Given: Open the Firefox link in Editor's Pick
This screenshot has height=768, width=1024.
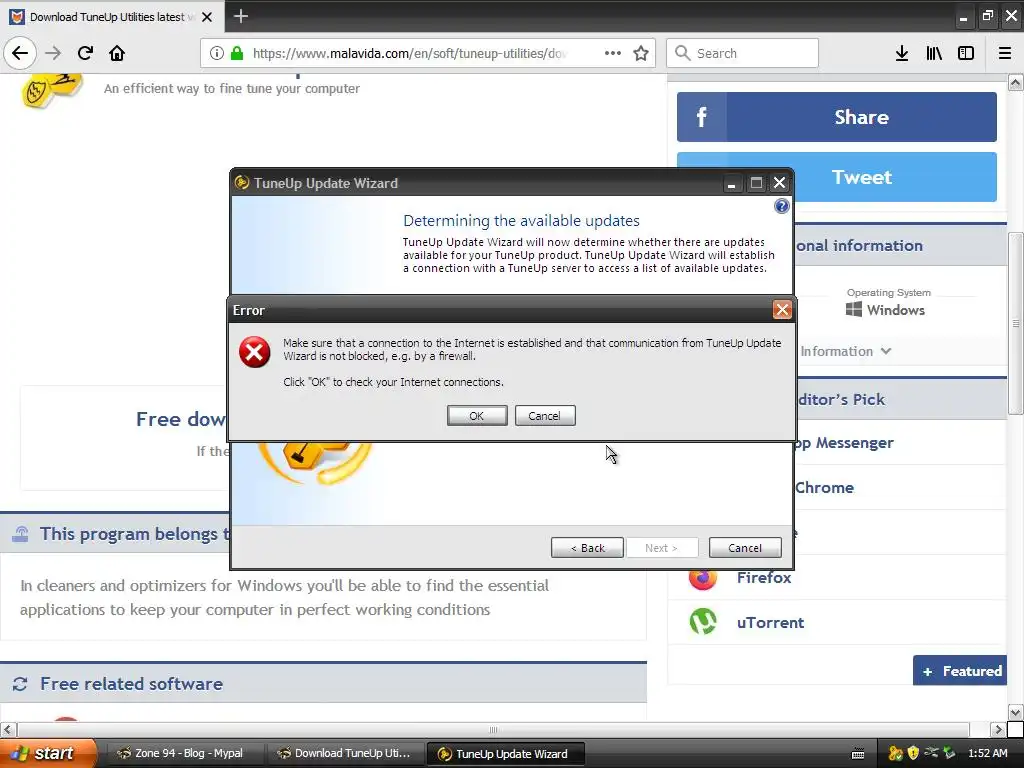Looking at the screenshot, I should (764, 578).
